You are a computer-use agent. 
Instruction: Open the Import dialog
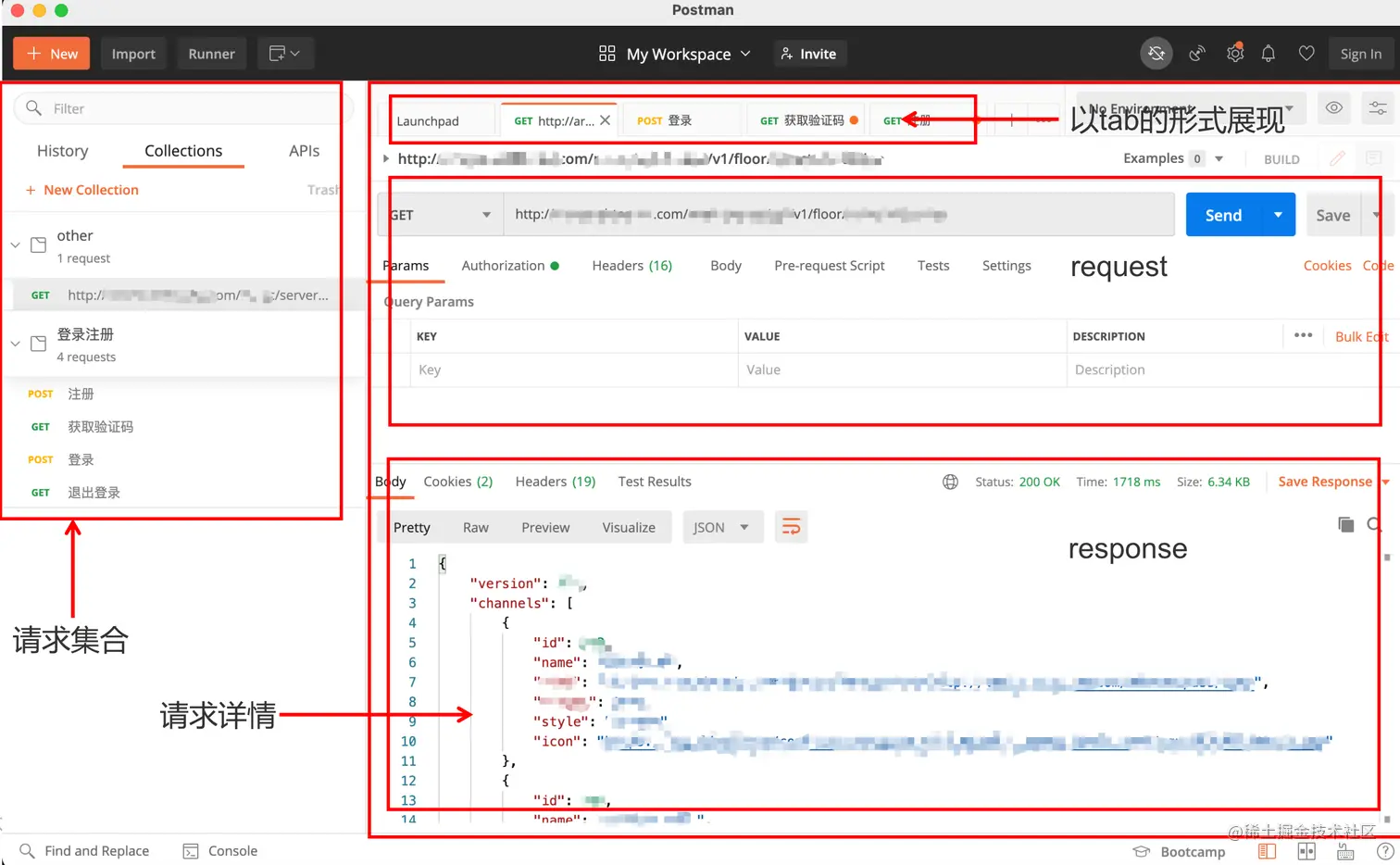(x=133, y=54)
